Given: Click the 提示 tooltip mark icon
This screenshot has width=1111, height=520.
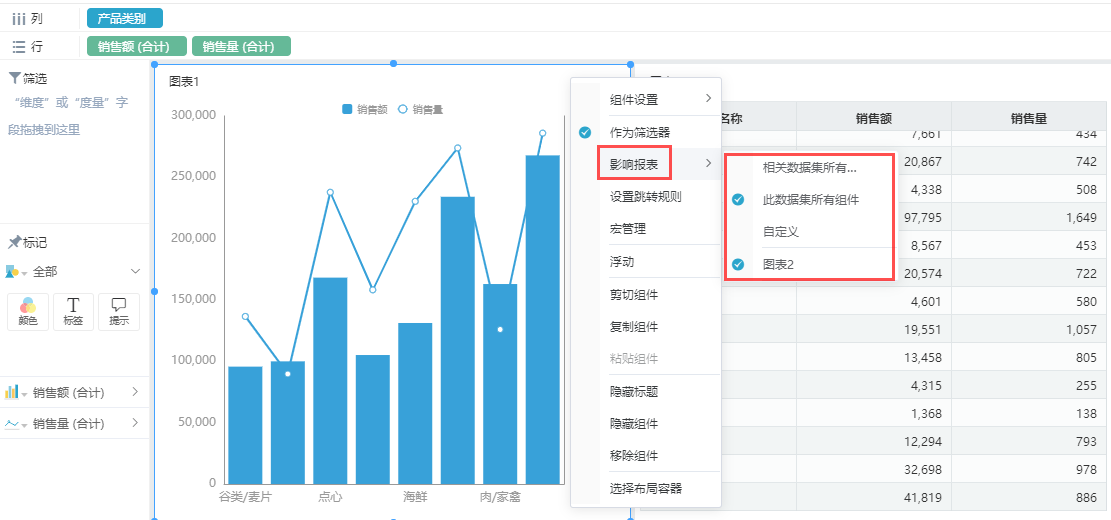Looking at the screenshot, I should (118, 312).
